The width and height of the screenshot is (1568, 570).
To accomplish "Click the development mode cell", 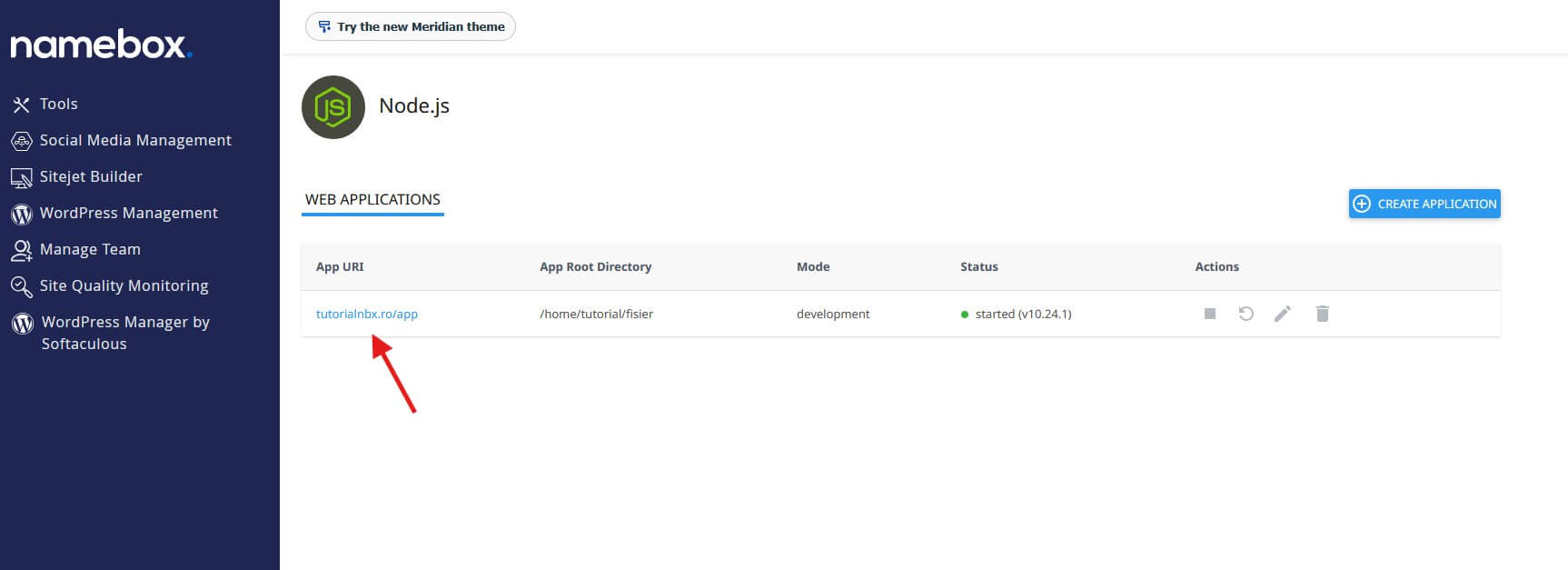I will pos(833,314).
